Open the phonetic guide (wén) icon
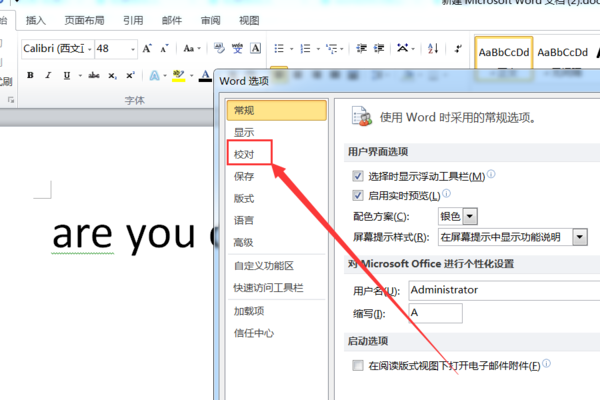Viewport: 600px width, 400px height. click(x=237, y=49)
